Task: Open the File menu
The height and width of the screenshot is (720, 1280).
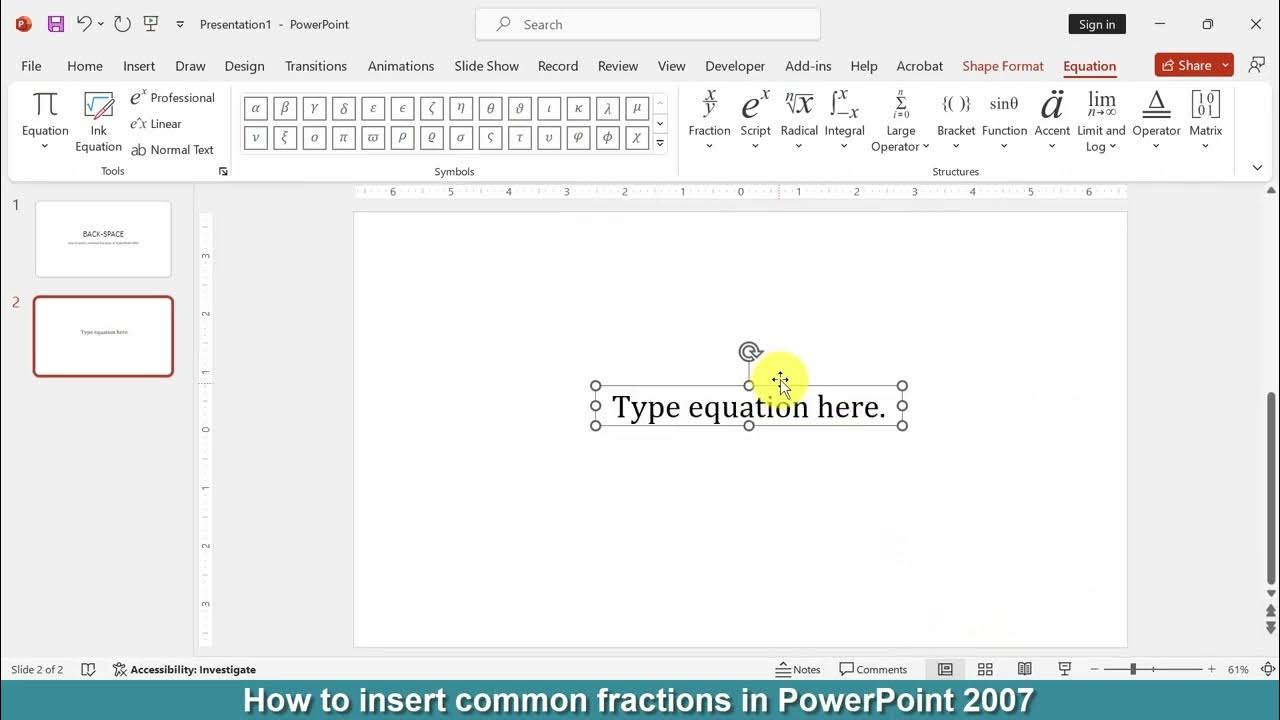Action: 31,66
